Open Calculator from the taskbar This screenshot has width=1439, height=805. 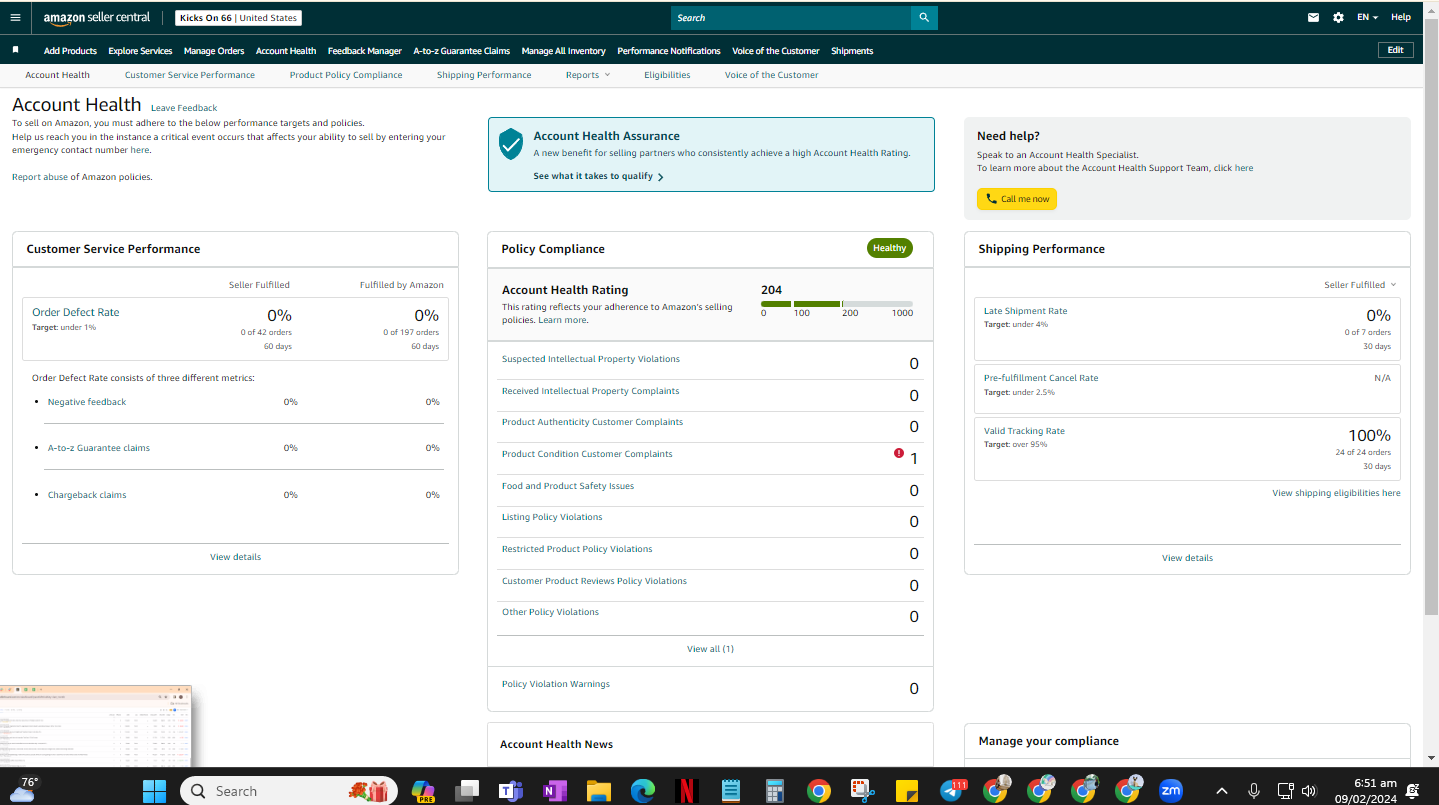click(x=774, y=791)
